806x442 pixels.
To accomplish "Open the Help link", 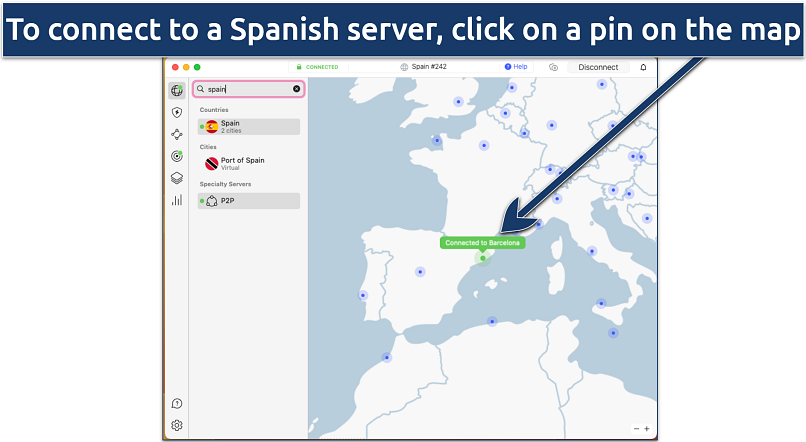I will 516,67.
